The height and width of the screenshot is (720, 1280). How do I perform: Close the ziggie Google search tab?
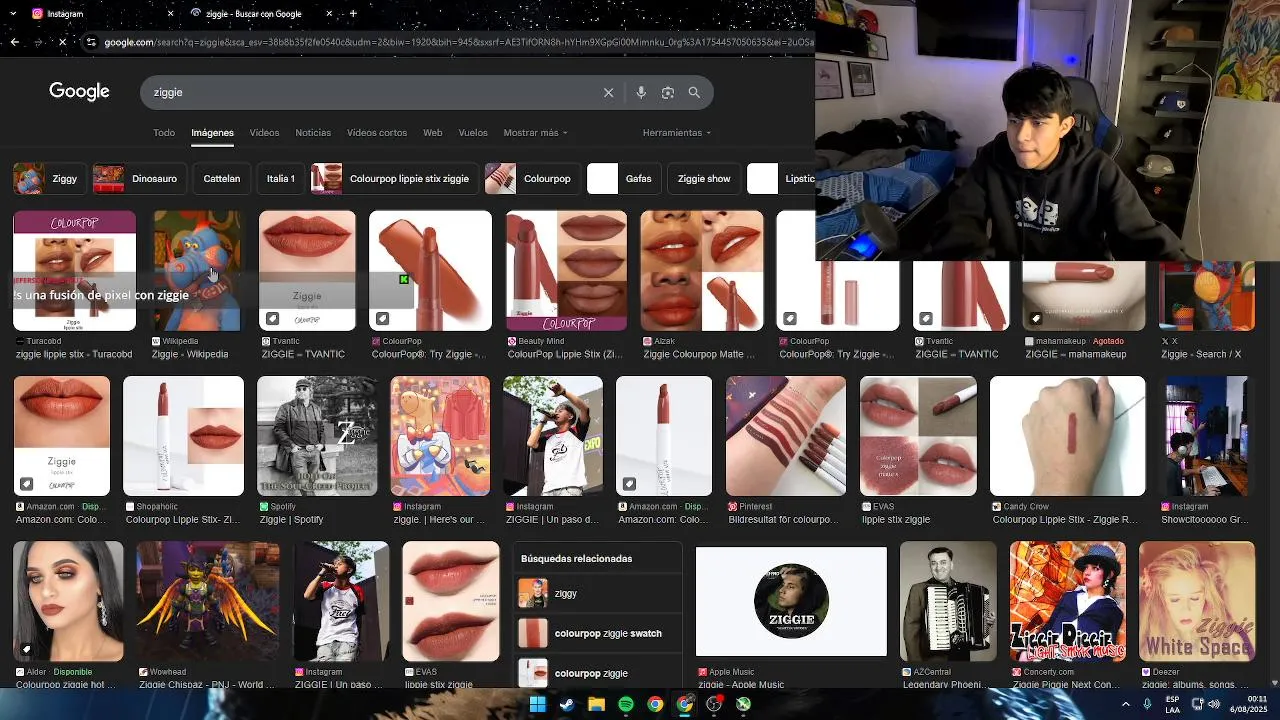329,13
